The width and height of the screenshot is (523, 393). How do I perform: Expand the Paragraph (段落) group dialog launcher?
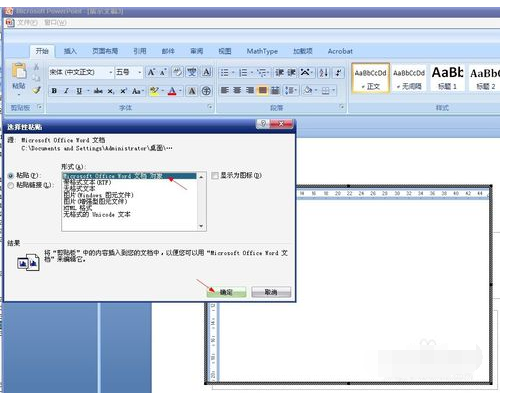pos(341,107)
